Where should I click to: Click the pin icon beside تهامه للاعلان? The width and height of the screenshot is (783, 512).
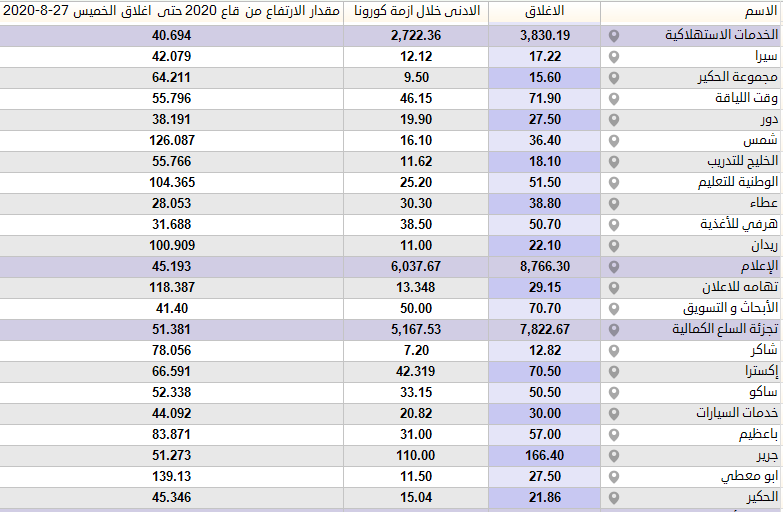click(x=614, y=288)
